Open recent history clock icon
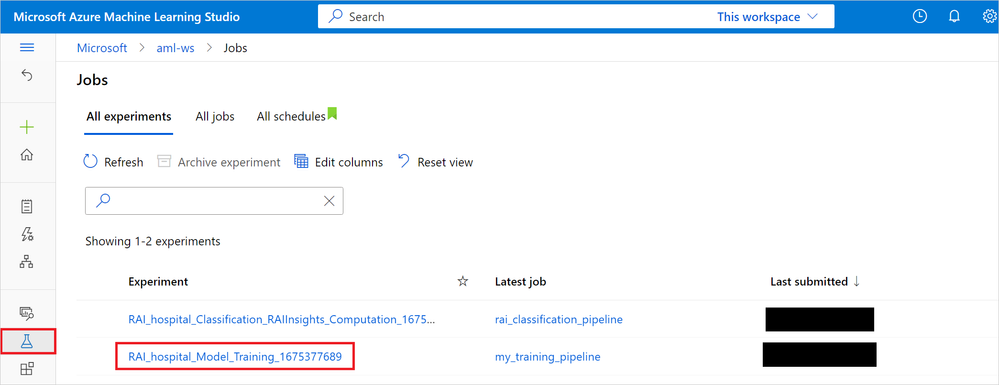Viewport: 999px width, 385px height. point(920,17)
